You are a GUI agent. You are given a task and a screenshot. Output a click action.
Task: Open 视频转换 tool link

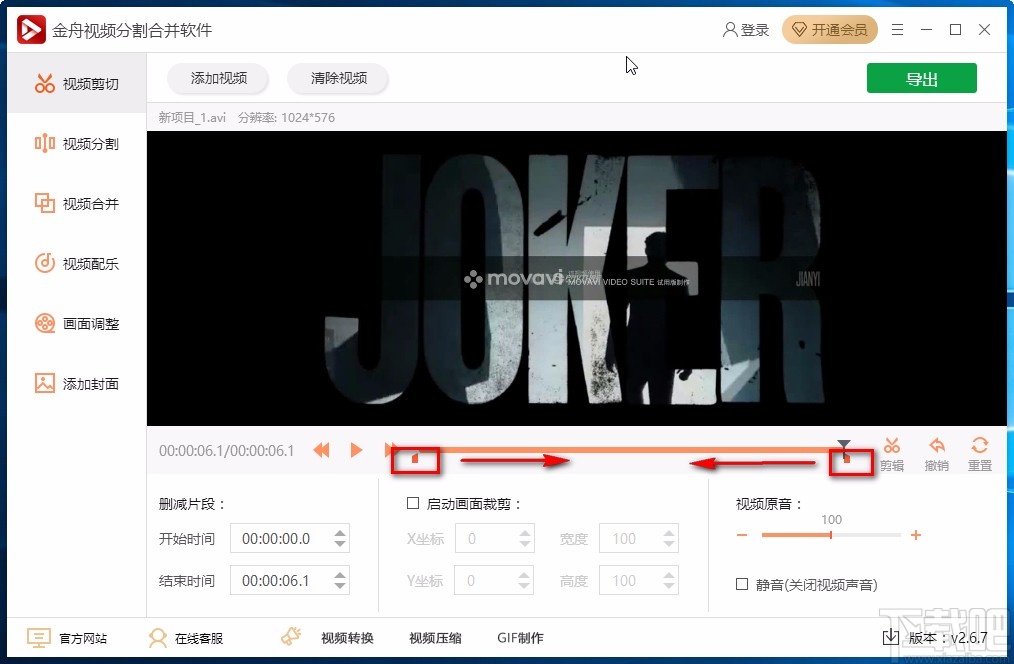(347, 638)
